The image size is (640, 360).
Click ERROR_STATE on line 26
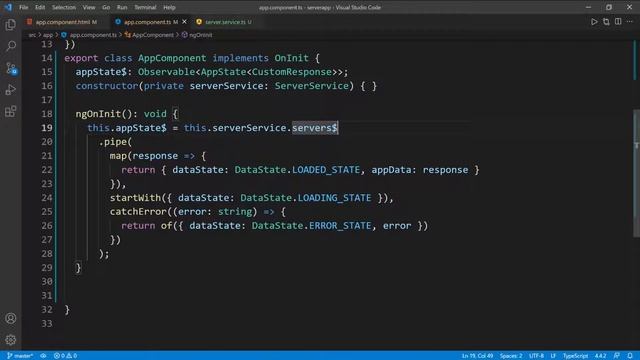pyautogui.click(x=340, y=226)
